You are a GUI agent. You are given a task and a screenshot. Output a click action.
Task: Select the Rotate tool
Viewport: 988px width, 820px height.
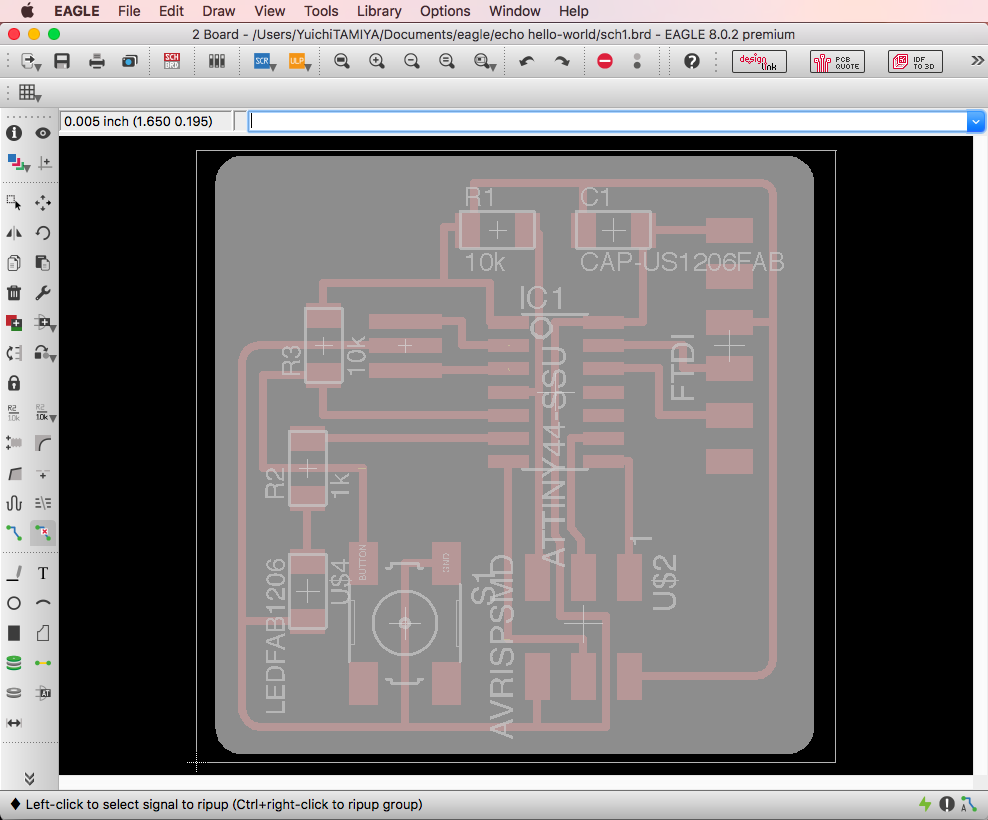[43, 233]
